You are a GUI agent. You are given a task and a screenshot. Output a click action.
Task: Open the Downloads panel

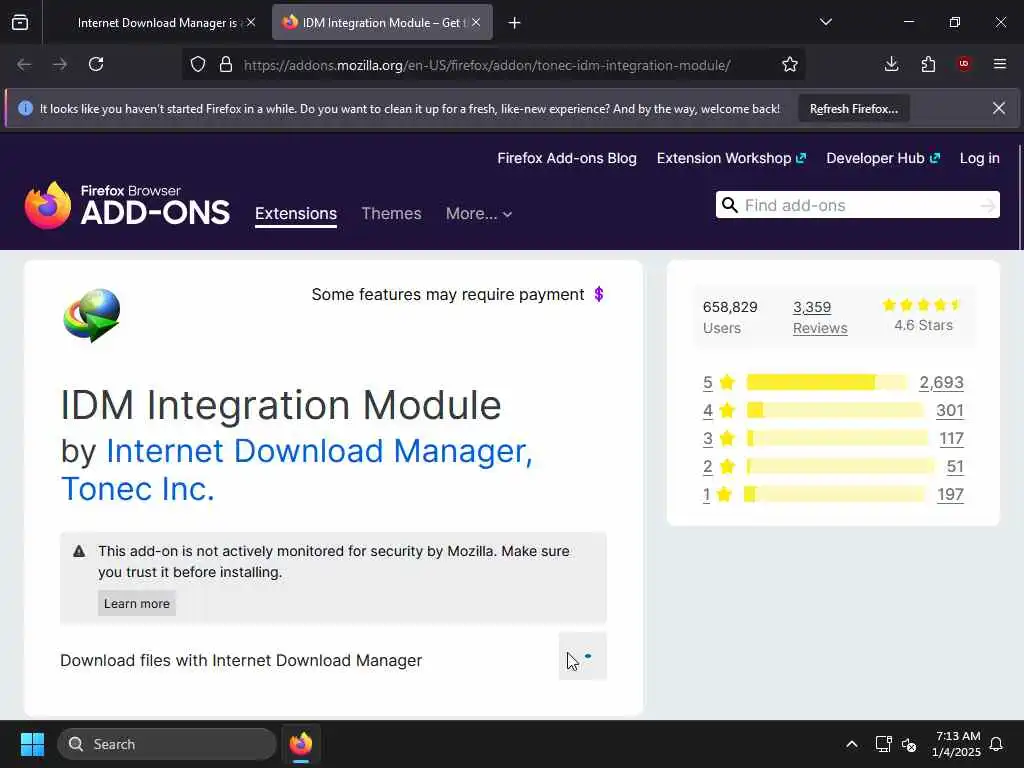[x=891, y=64]
